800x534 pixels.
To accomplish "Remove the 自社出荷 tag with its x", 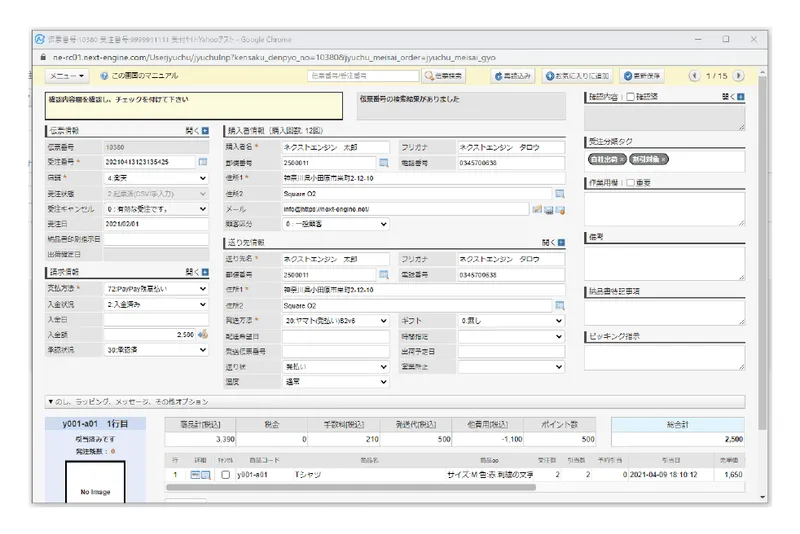I will [621, 160].
